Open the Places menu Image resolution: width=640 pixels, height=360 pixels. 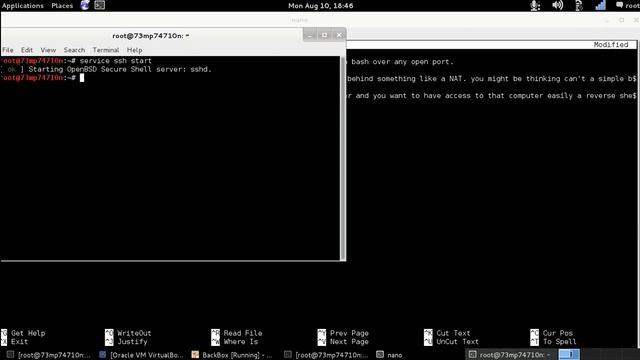tap(62, 6)
